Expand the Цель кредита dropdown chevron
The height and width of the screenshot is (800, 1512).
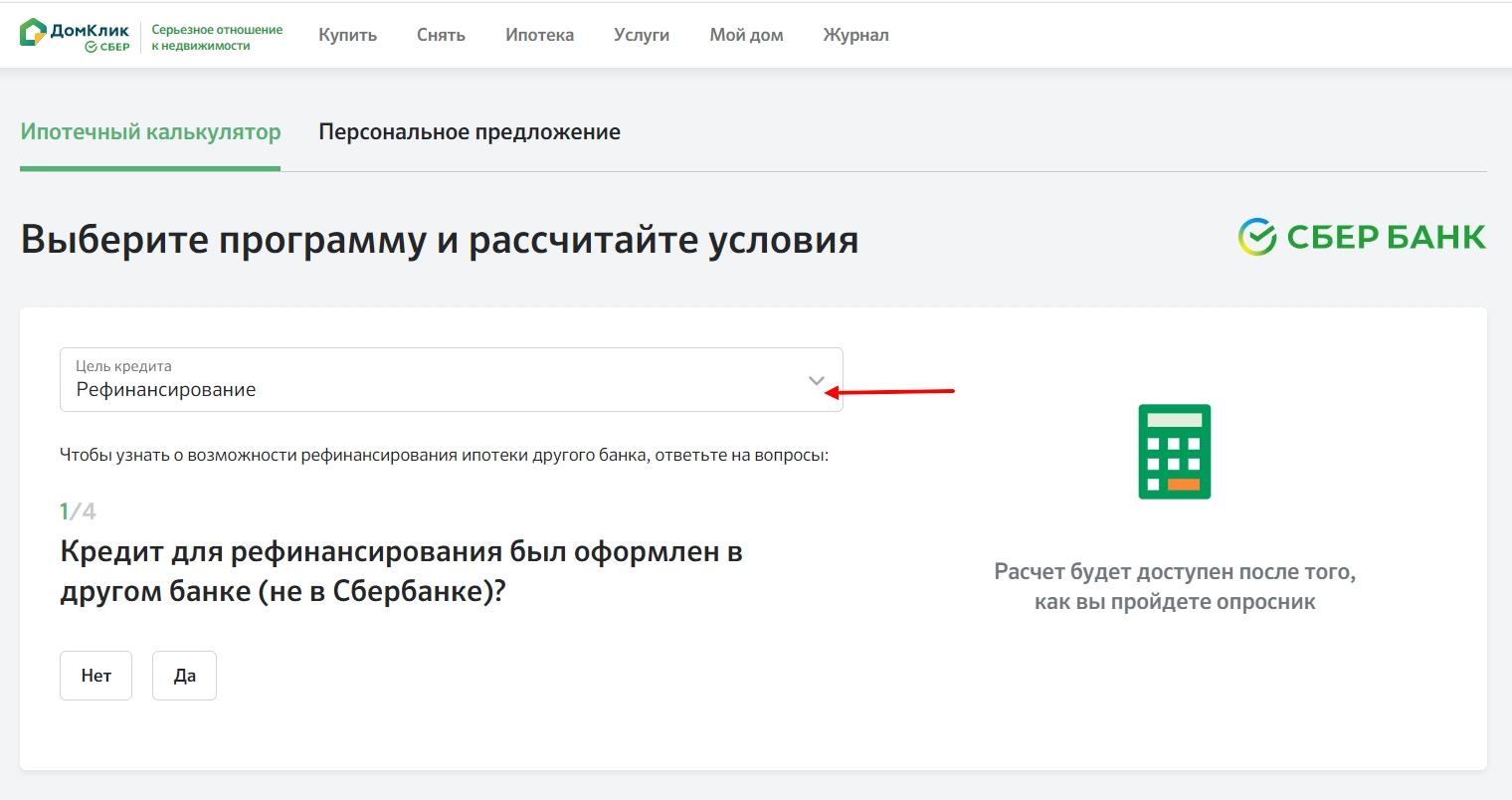(x=817, y=380)
